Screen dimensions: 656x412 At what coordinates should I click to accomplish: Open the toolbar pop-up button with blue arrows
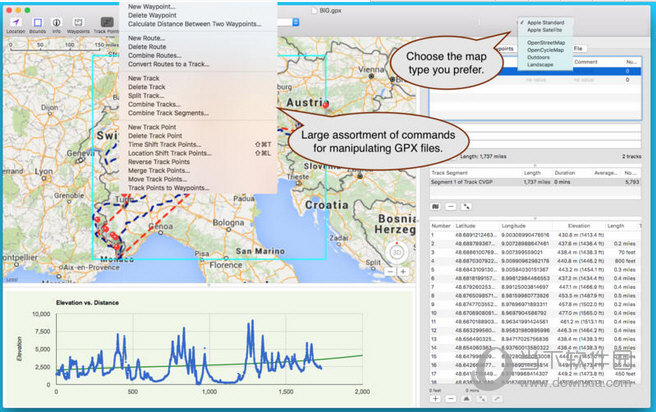pos(296,22)
